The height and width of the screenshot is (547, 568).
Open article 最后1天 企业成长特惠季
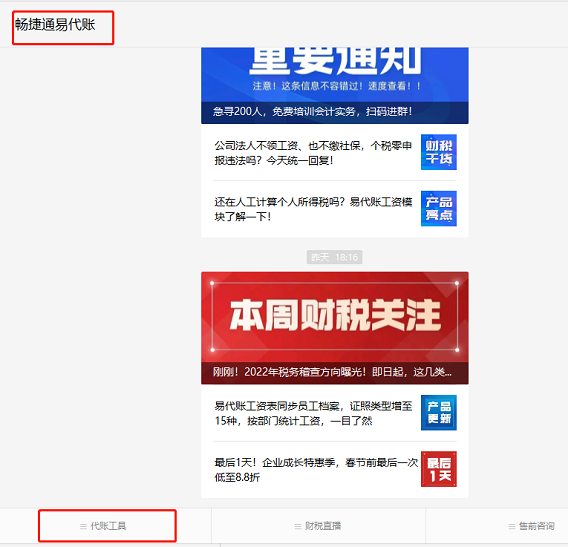(316, 469)
